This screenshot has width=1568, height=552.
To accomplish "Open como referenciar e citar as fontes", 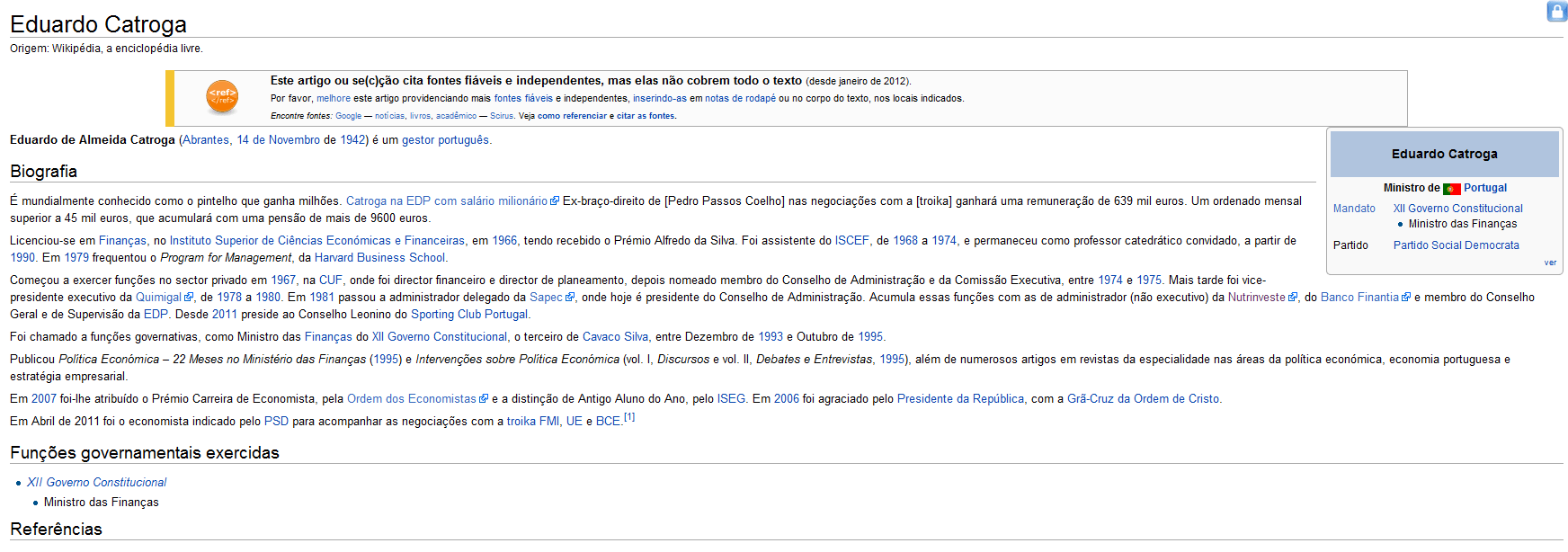I will click(606, 116).
